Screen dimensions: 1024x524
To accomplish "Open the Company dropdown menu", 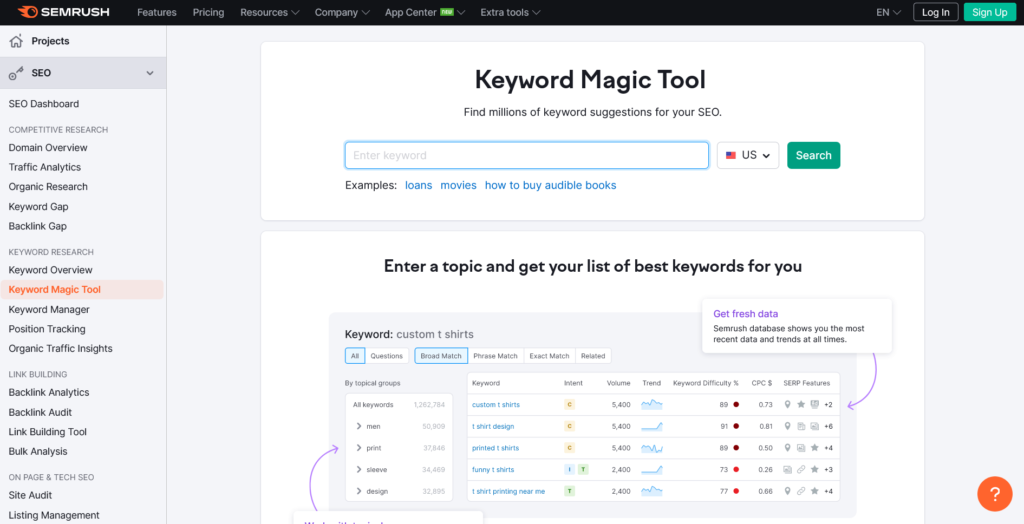I will (342, 12).
